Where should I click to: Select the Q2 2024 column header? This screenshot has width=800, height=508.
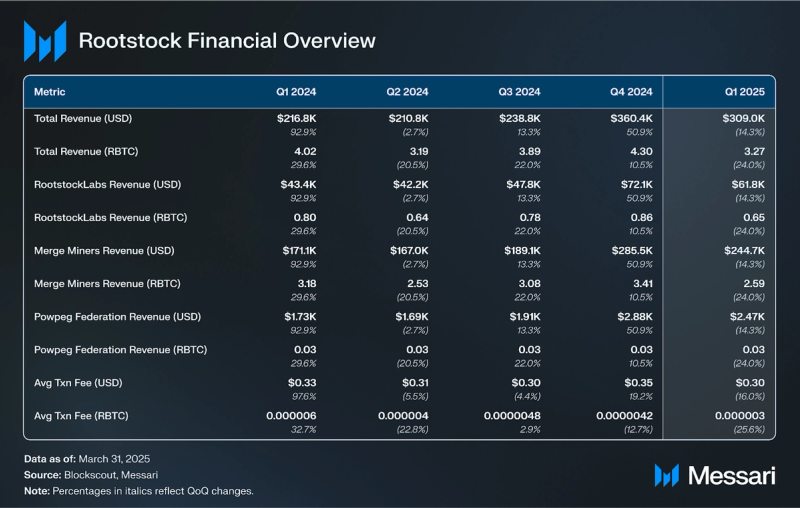coord(407,92)
